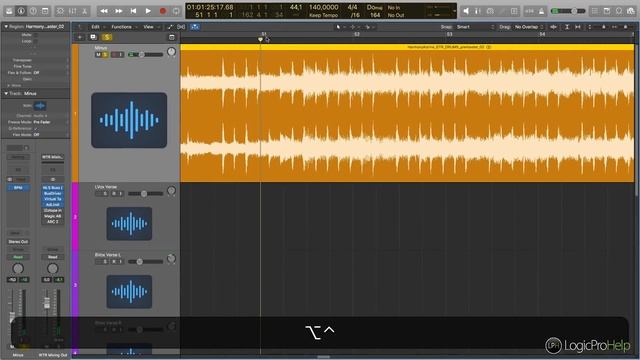
Task: Open the Mixer faders icon
Action: (x=72, y=11)
